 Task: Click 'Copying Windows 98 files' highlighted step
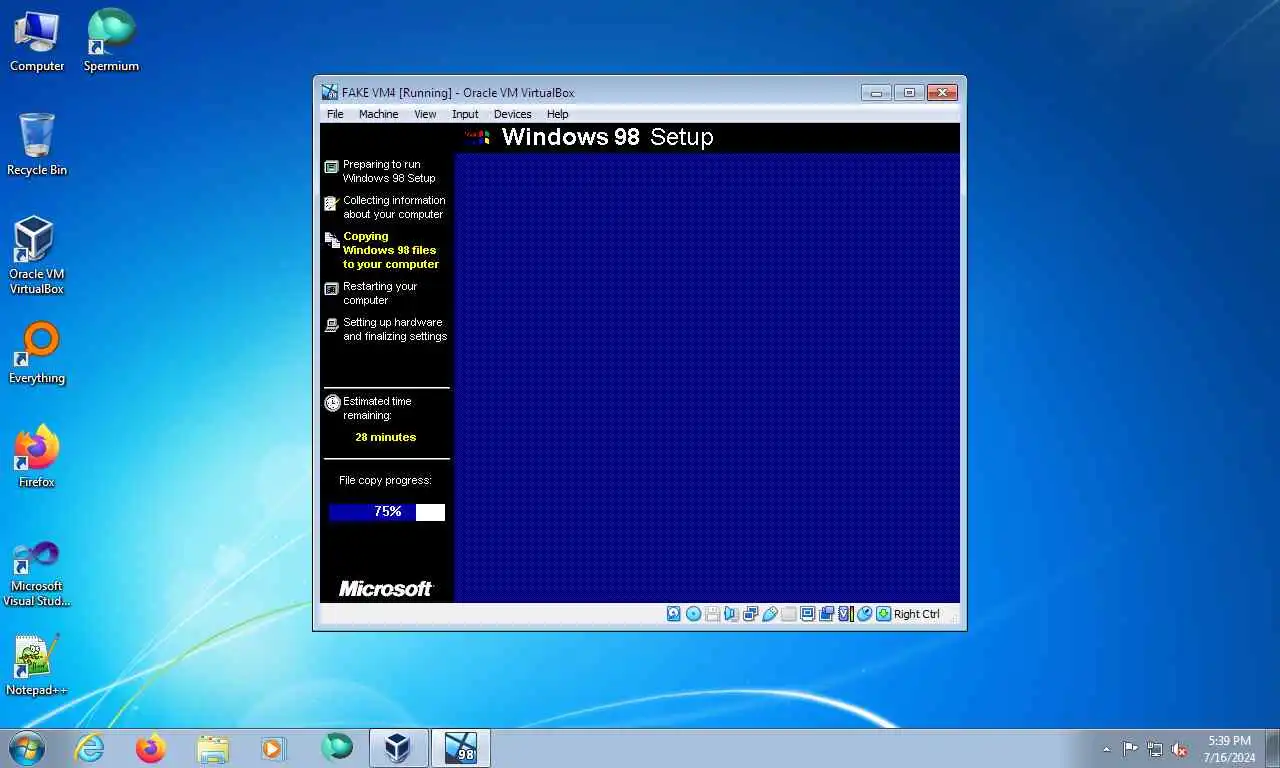391,250
